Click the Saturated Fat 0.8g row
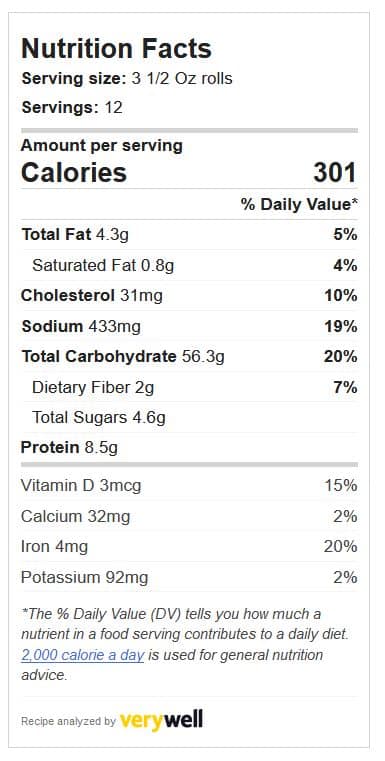The height and width of the screenshot is (761, 385). pyautogui.click(x=189, y=265)
